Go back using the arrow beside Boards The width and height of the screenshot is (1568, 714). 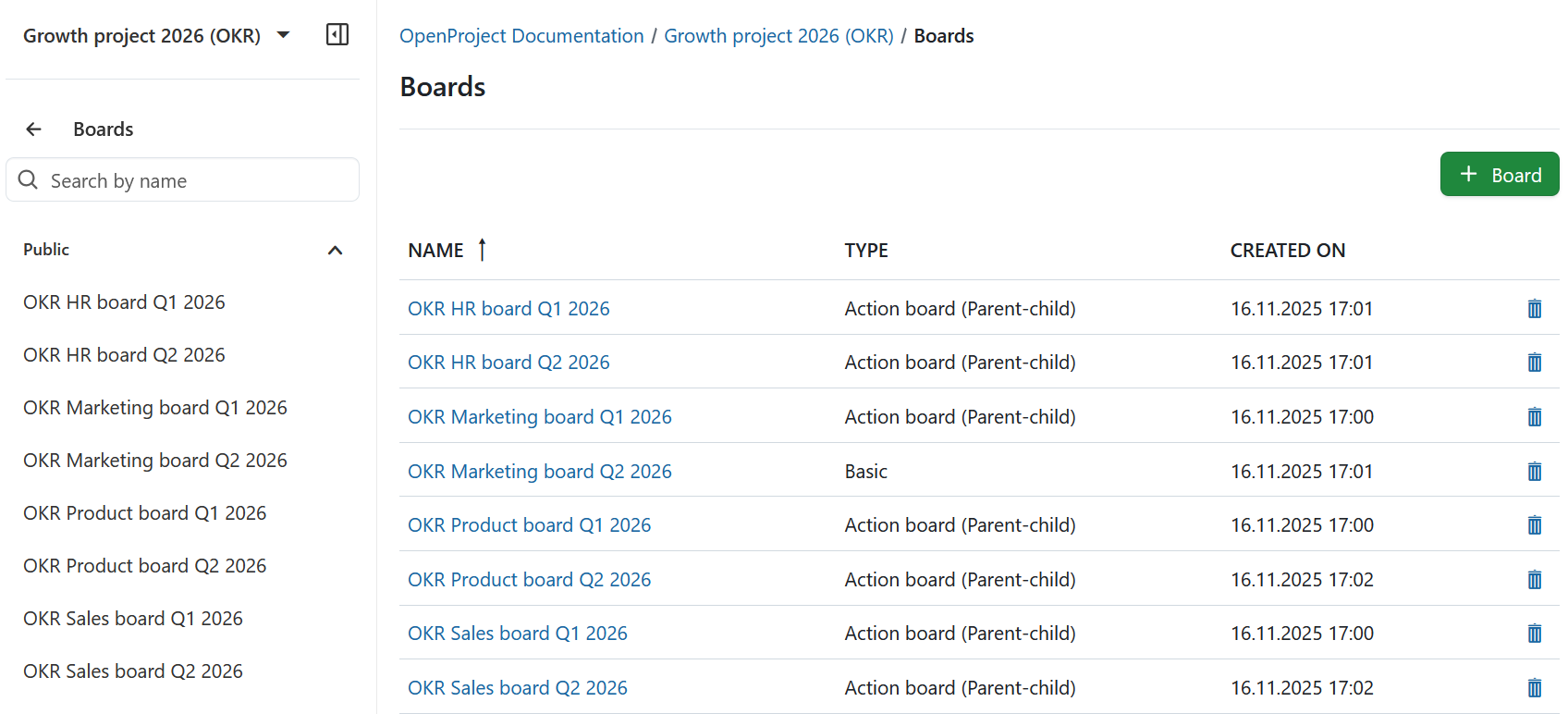click(34, 129)
